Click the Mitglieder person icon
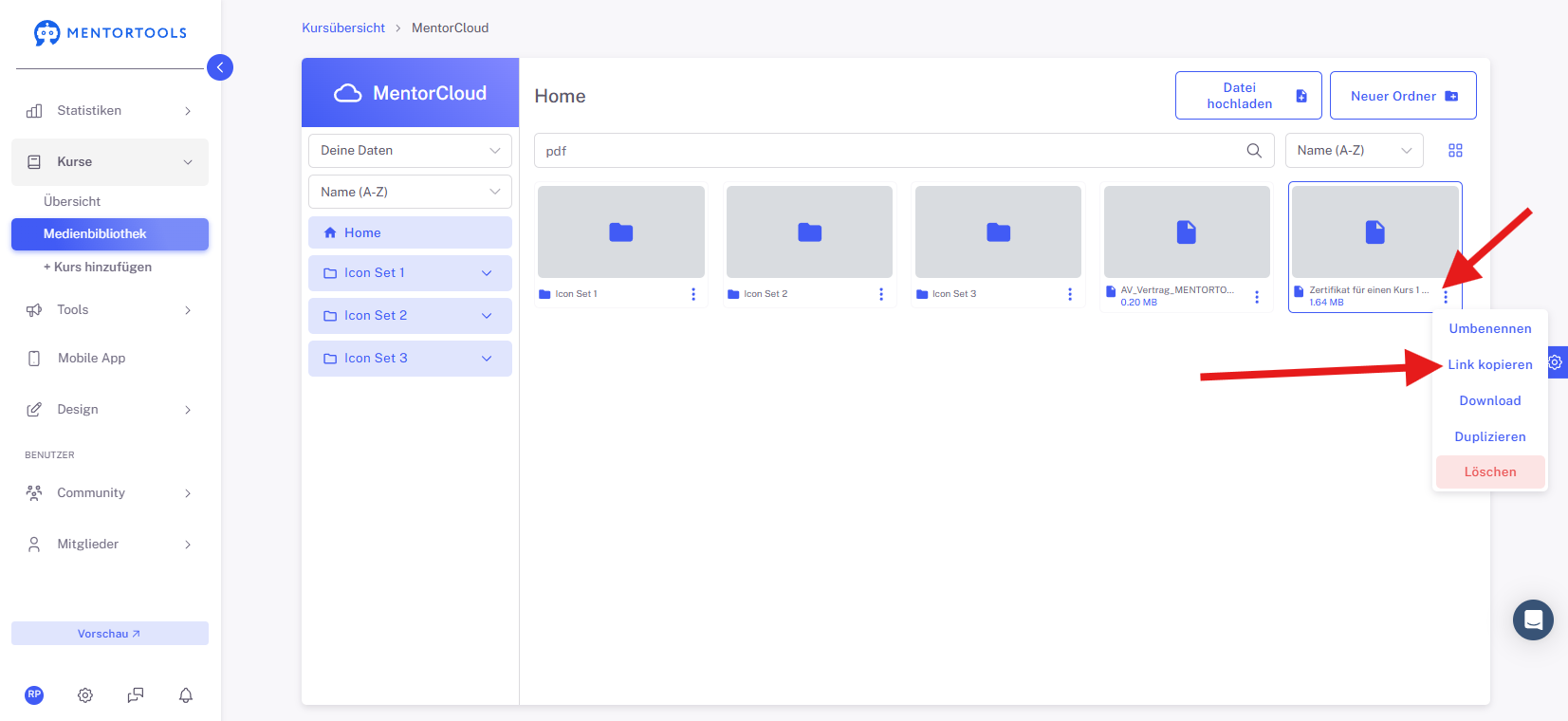The width and height of the screenshot is (1568, 721). coord(34,545)
